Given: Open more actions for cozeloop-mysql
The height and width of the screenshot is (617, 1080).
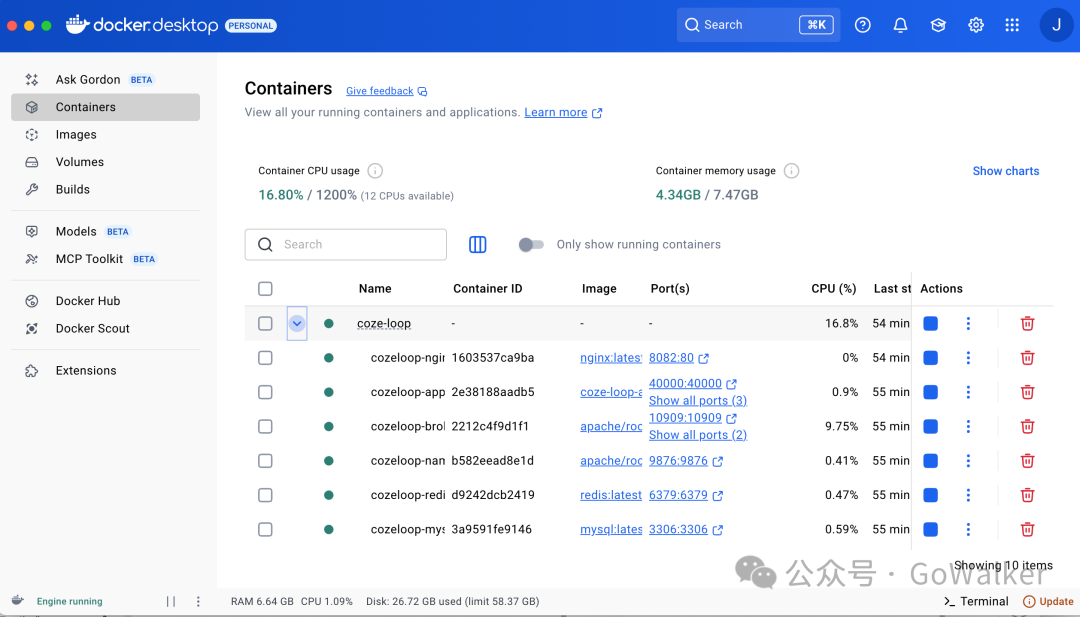Looking at the screenshot, I should pyautogui.click(x=968, y=530).
